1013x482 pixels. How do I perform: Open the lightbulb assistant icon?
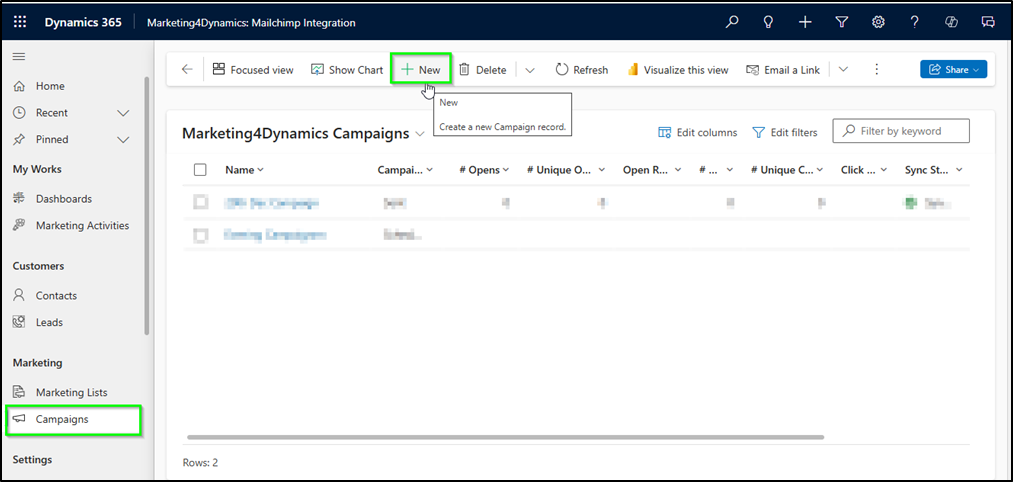coord(768,22)
